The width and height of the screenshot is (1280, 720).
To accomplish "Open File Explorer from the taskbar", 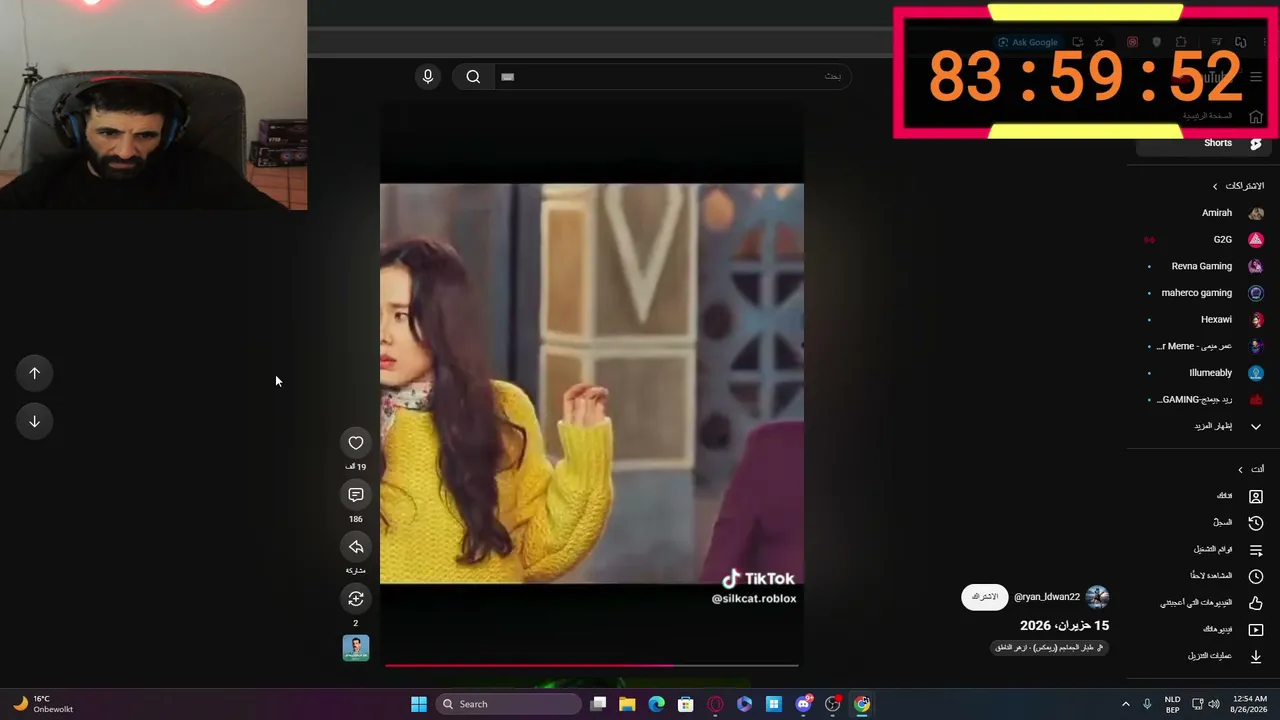I will pyautogui.click(x=627, y=704).
